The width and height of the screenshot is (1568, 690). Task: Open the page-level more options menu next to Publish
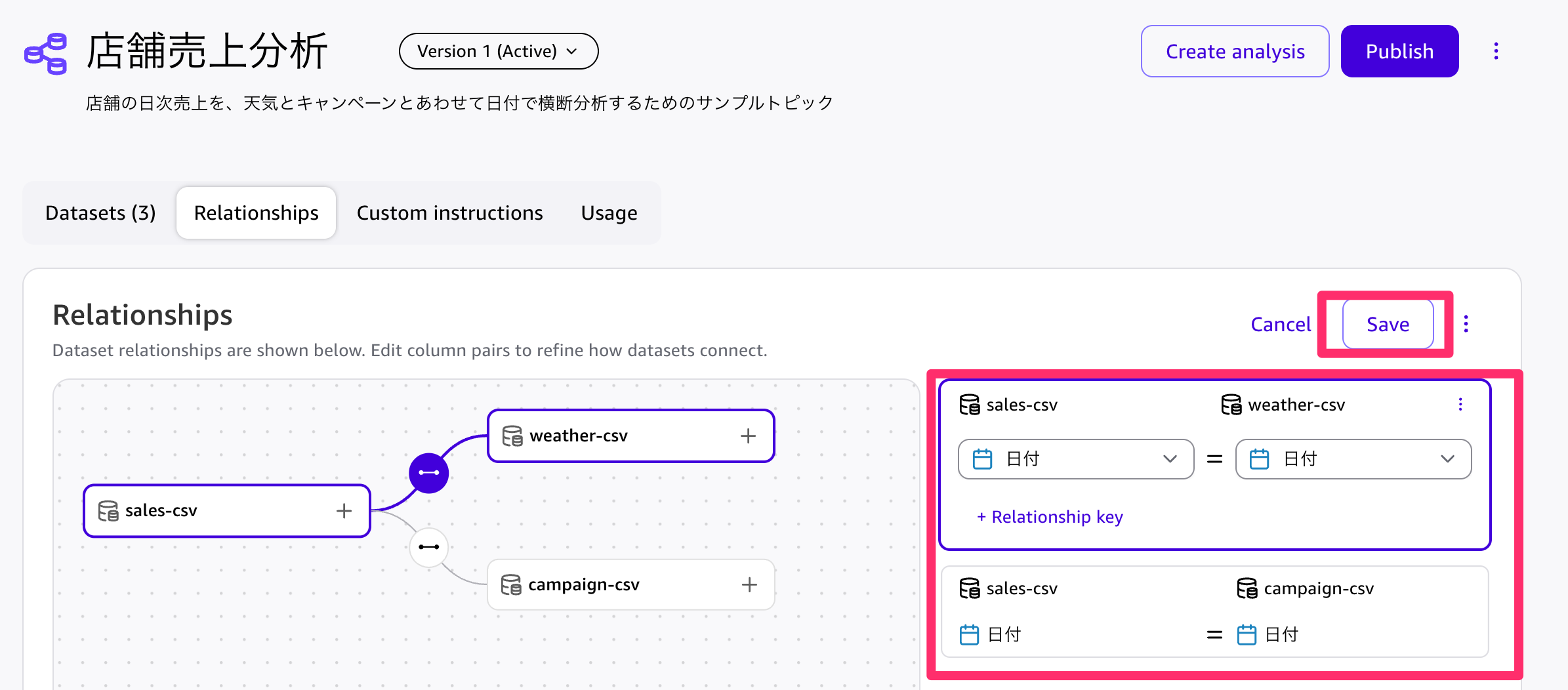pos(1496,51)
